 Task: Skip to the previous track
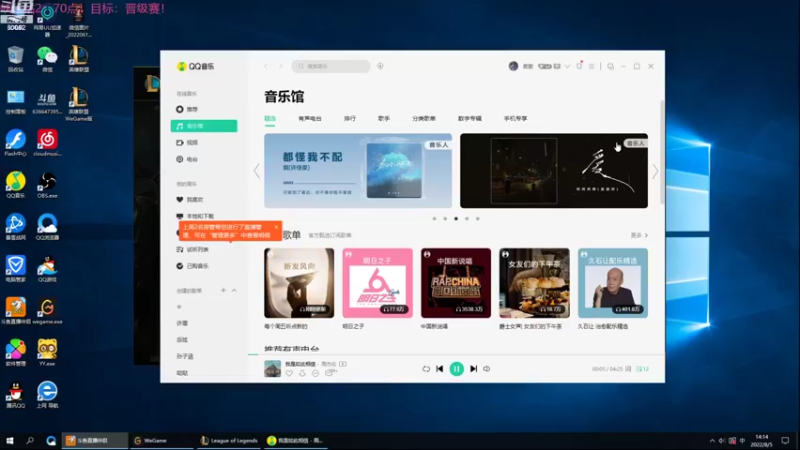[439, 369]
